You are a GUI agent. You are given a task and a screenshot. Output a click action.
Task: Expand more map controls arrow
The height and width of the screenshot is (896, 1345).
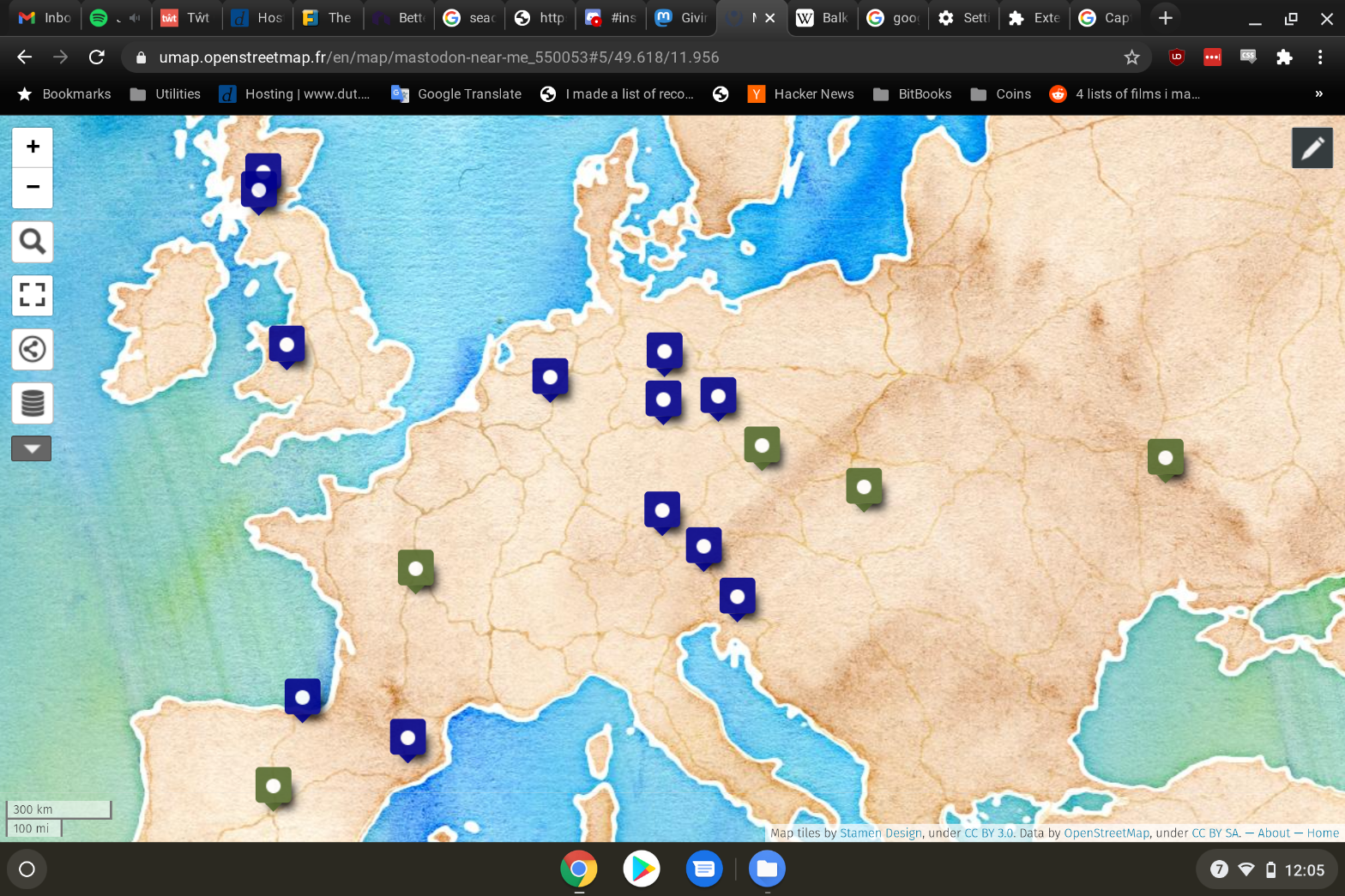coord(32,448)
